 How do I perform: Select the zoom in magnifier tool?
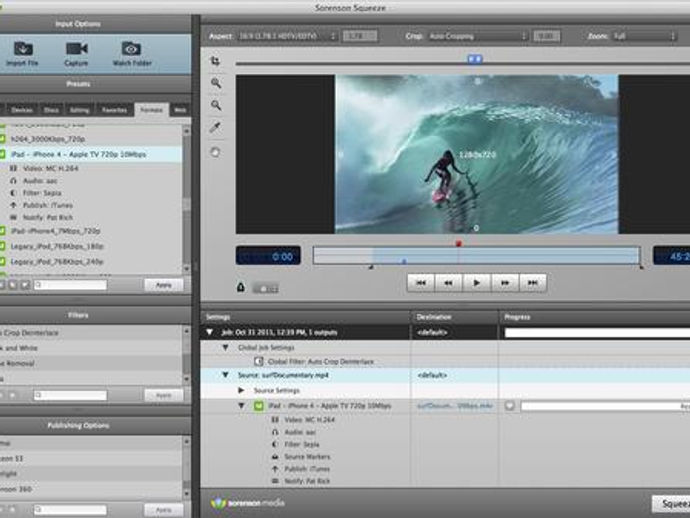pos(216,83)
